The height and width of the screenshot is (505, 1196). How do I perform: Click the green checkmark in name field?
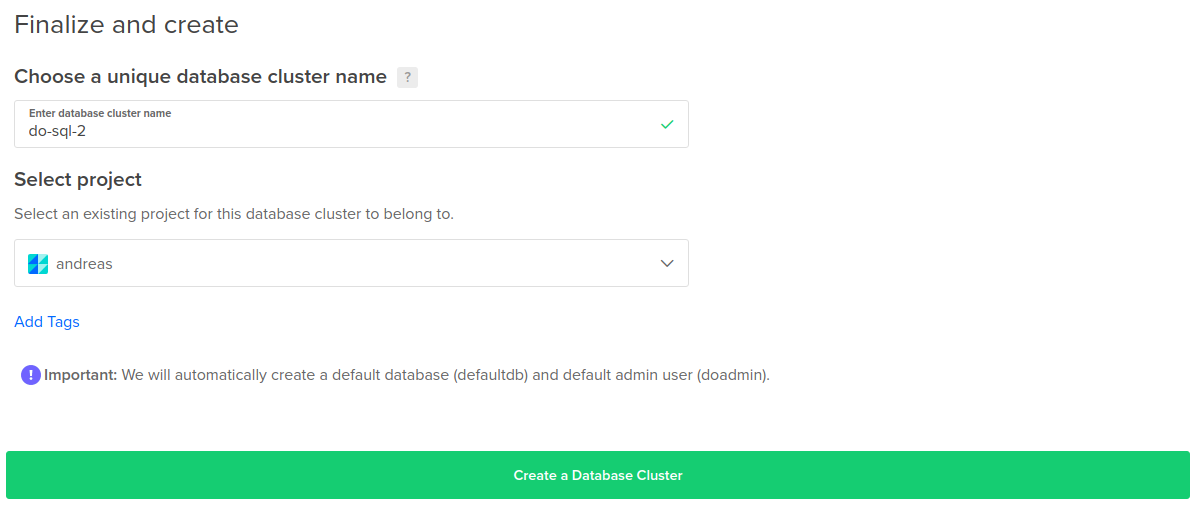(667, 124)
